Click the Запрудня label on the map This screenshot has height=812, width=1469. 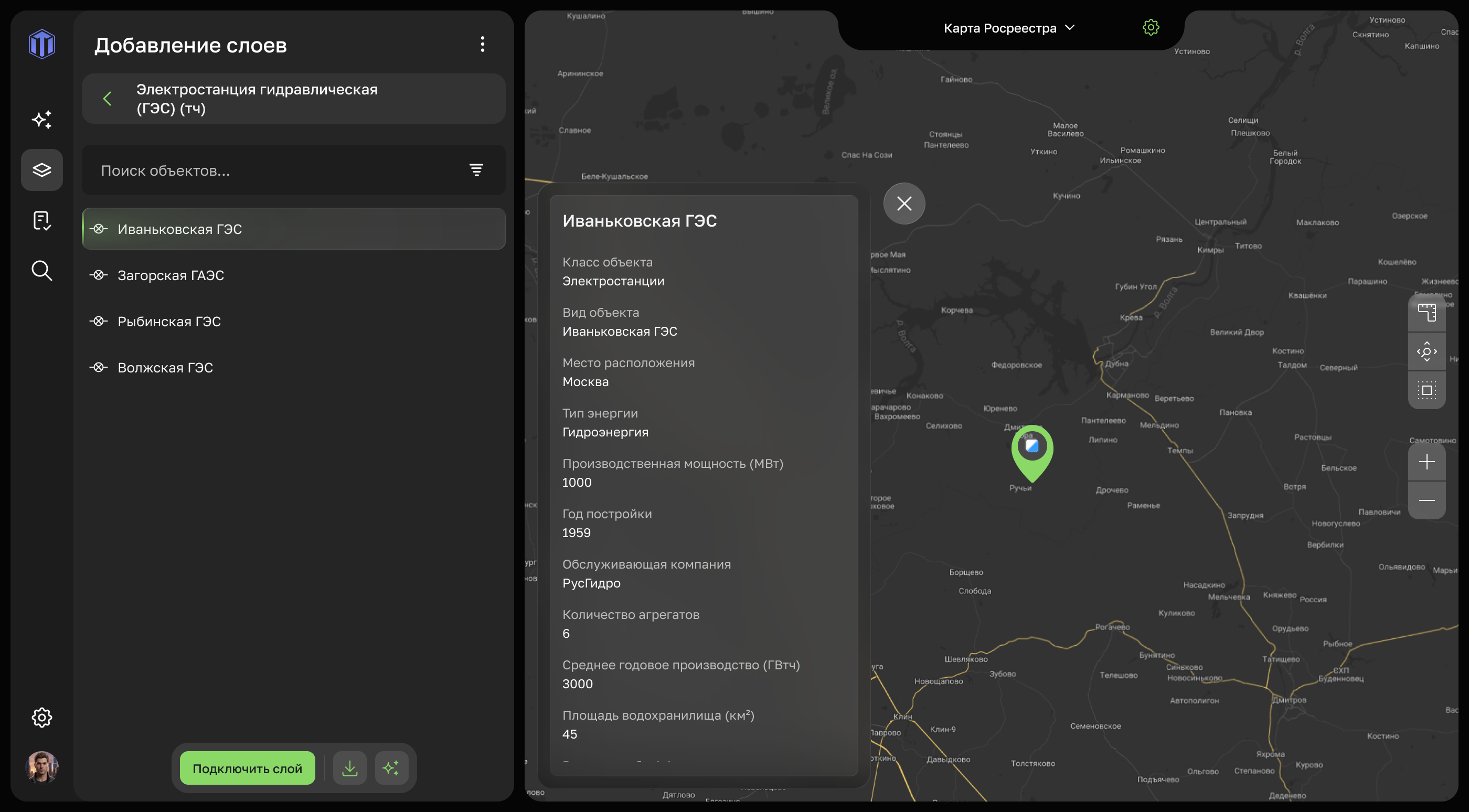(x=1245, y=516)
